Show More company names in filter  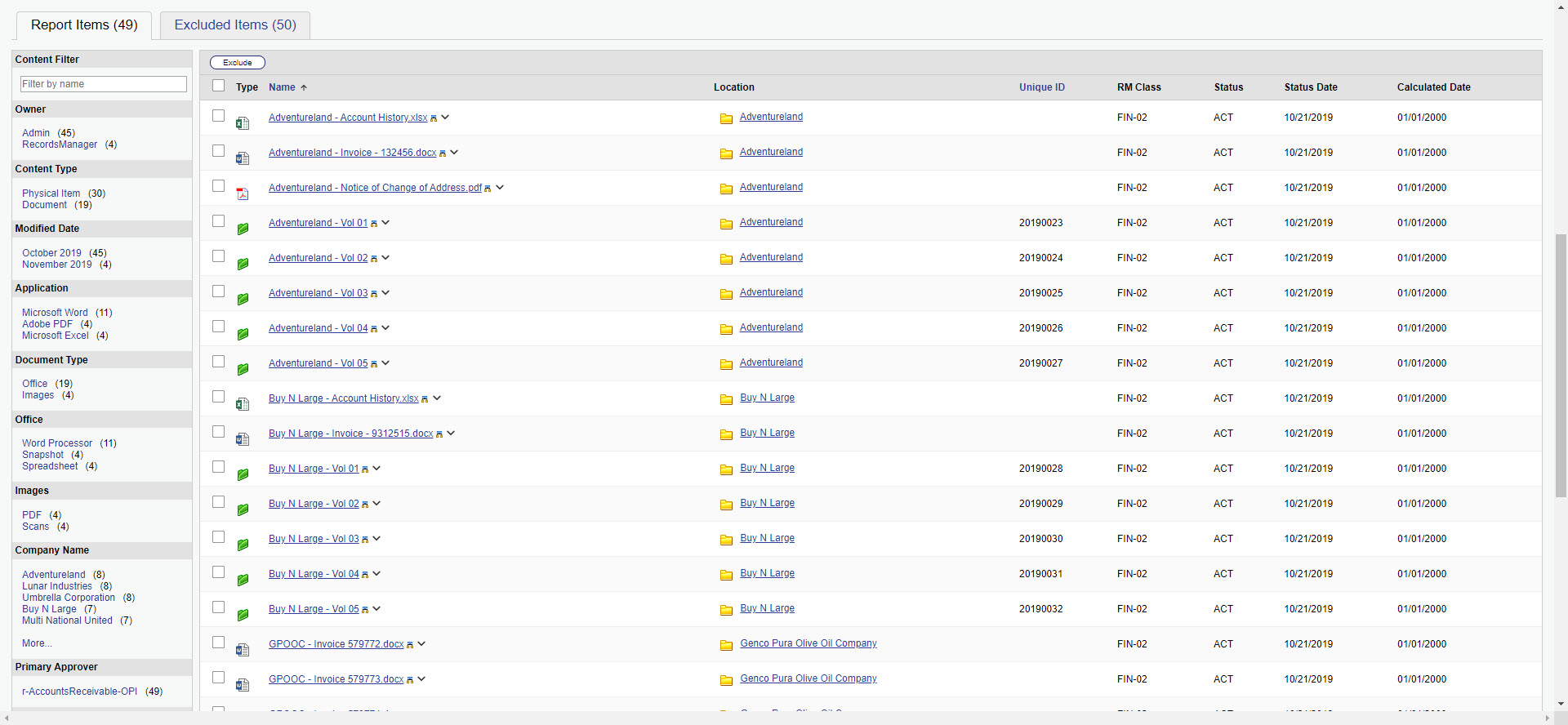pos(37,643)
